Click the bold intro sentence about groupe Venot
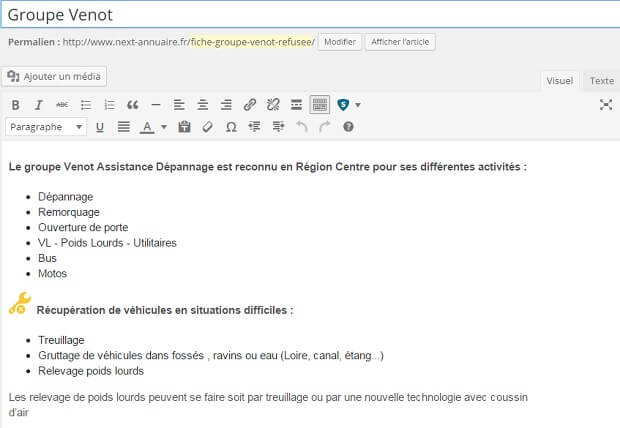Screen dimensions: 620x428 [268, 167]
